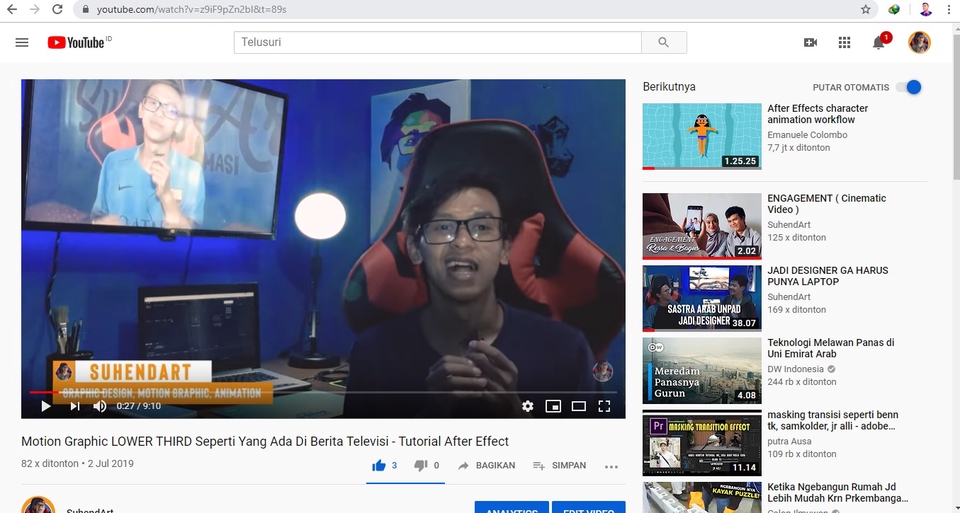Click channel name putra Ausa

tap(789, 441)
